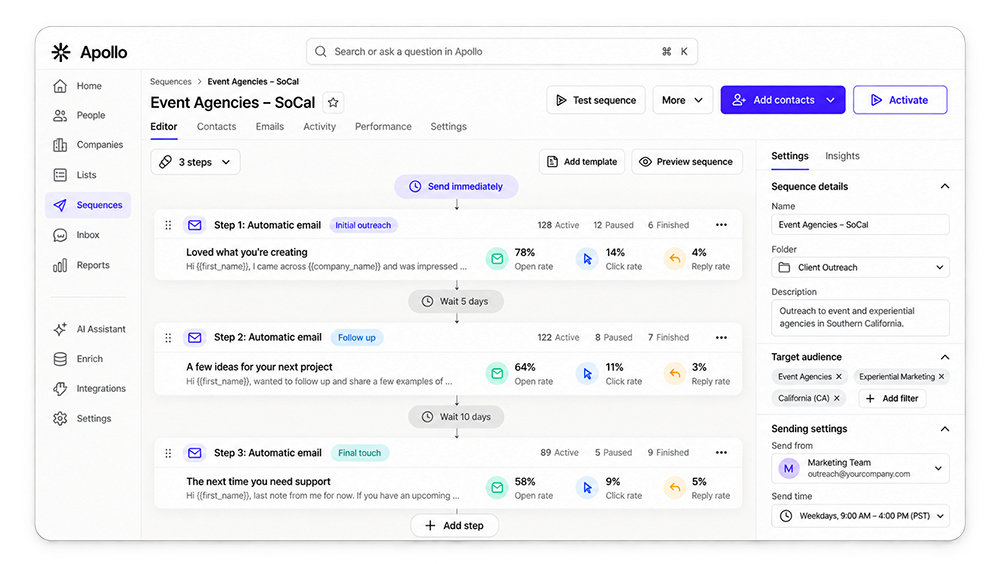Viewport: 1000px width, 564px height.
Task: Click the Step 1 drag handle
Action: coord(168,225)
